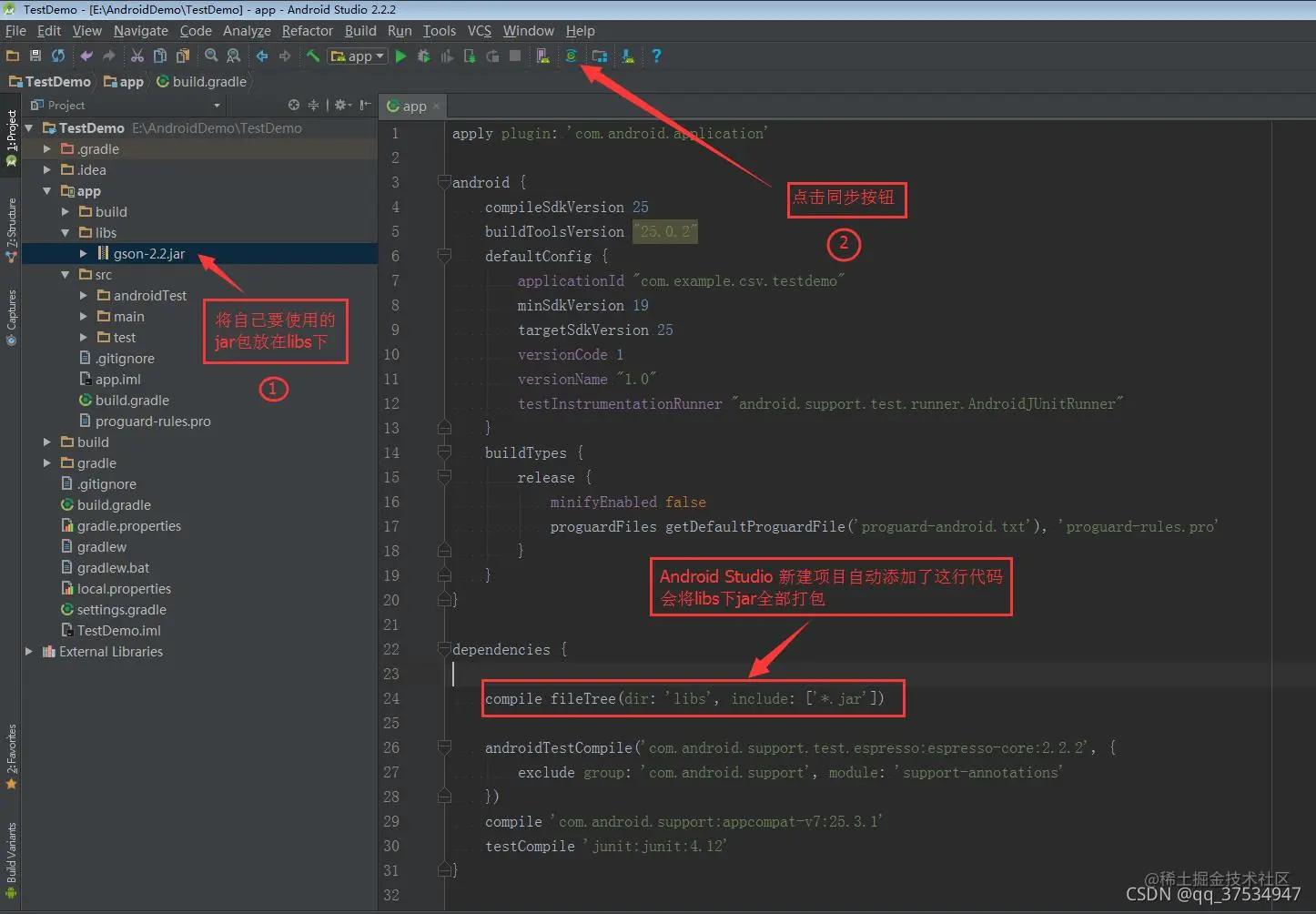Select gson-2.2.jar in project tree
The image size is (1316, 914).
[149, 254]
